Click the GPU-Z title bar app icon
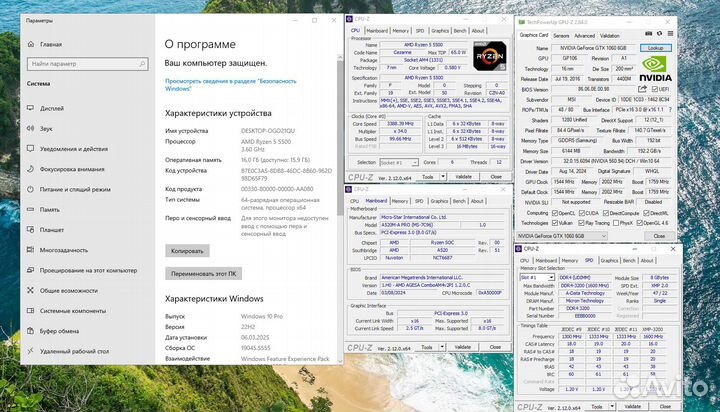Viewport: 720px width, 412px height. pos(522,22)
